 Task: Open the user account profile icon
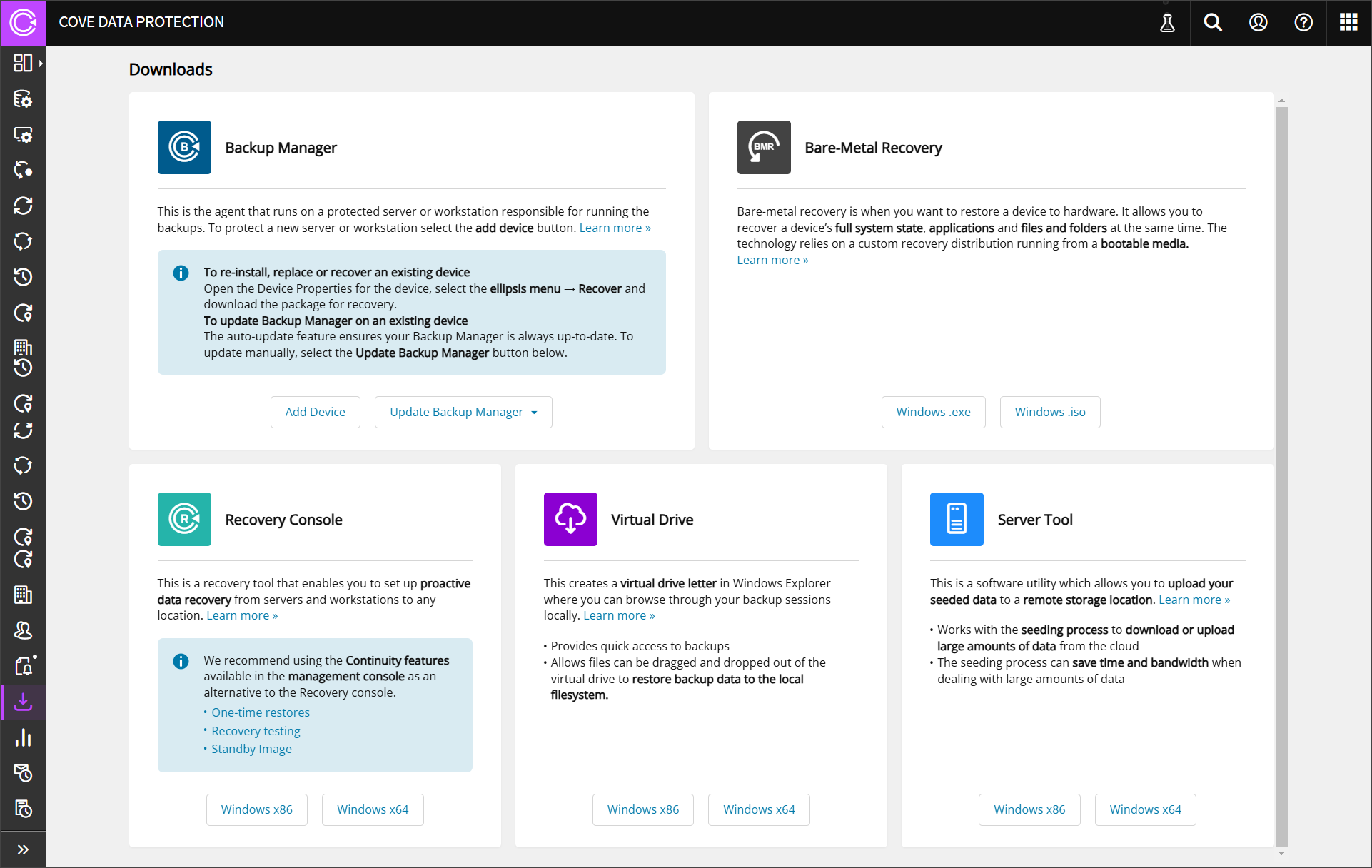coord(1258,23)
